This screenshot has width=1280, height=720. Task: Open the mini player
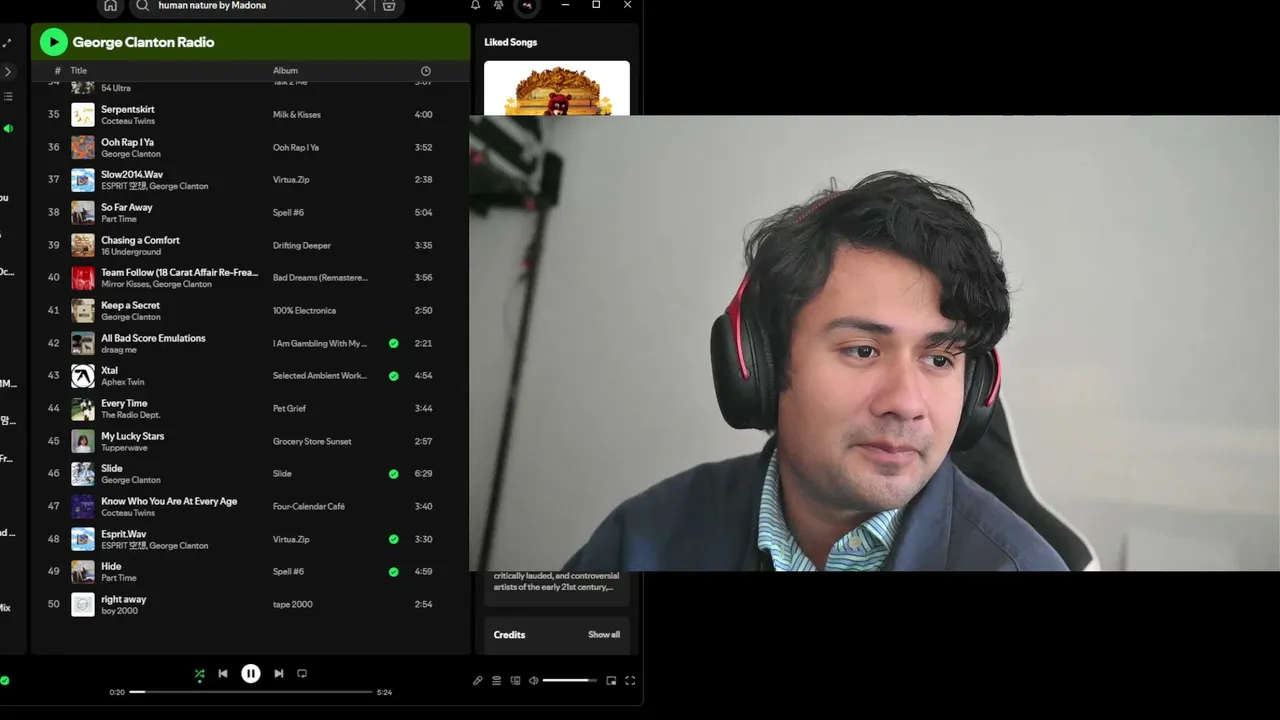611,681
